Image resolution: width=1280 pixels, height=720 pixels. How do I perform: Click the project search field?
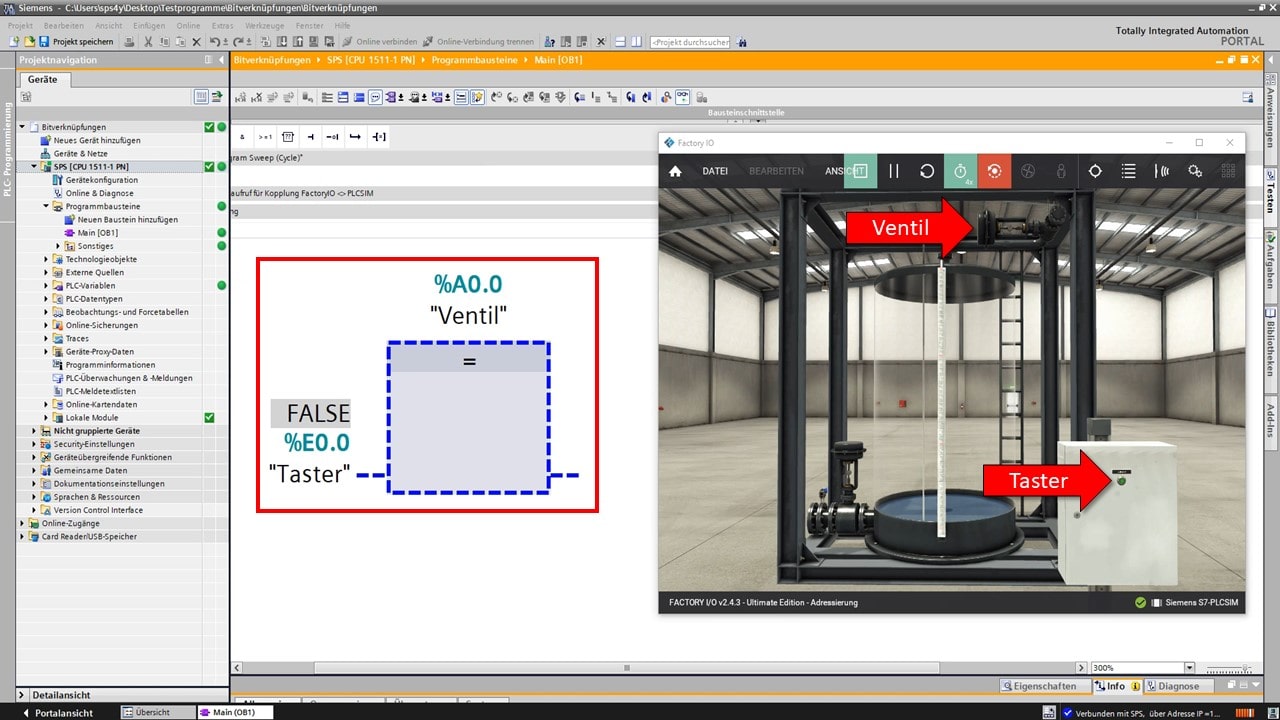[689, 42]
